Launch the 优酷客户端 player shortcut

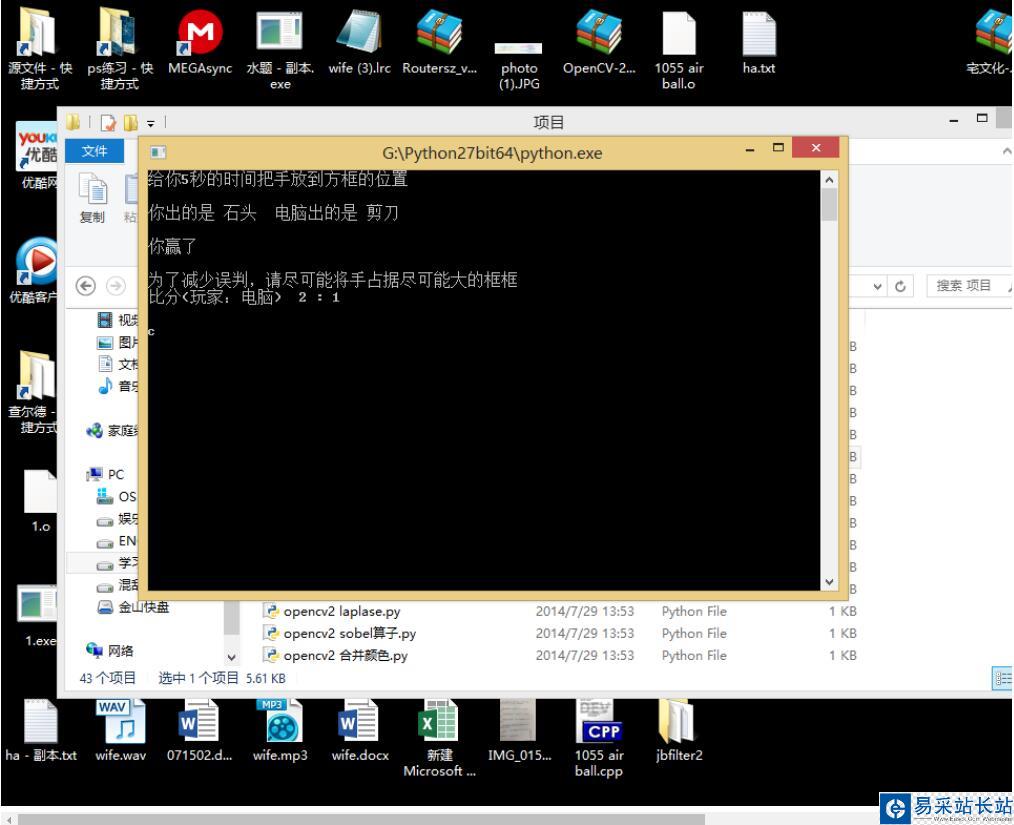pyautogui.click(x=36, y=262)
